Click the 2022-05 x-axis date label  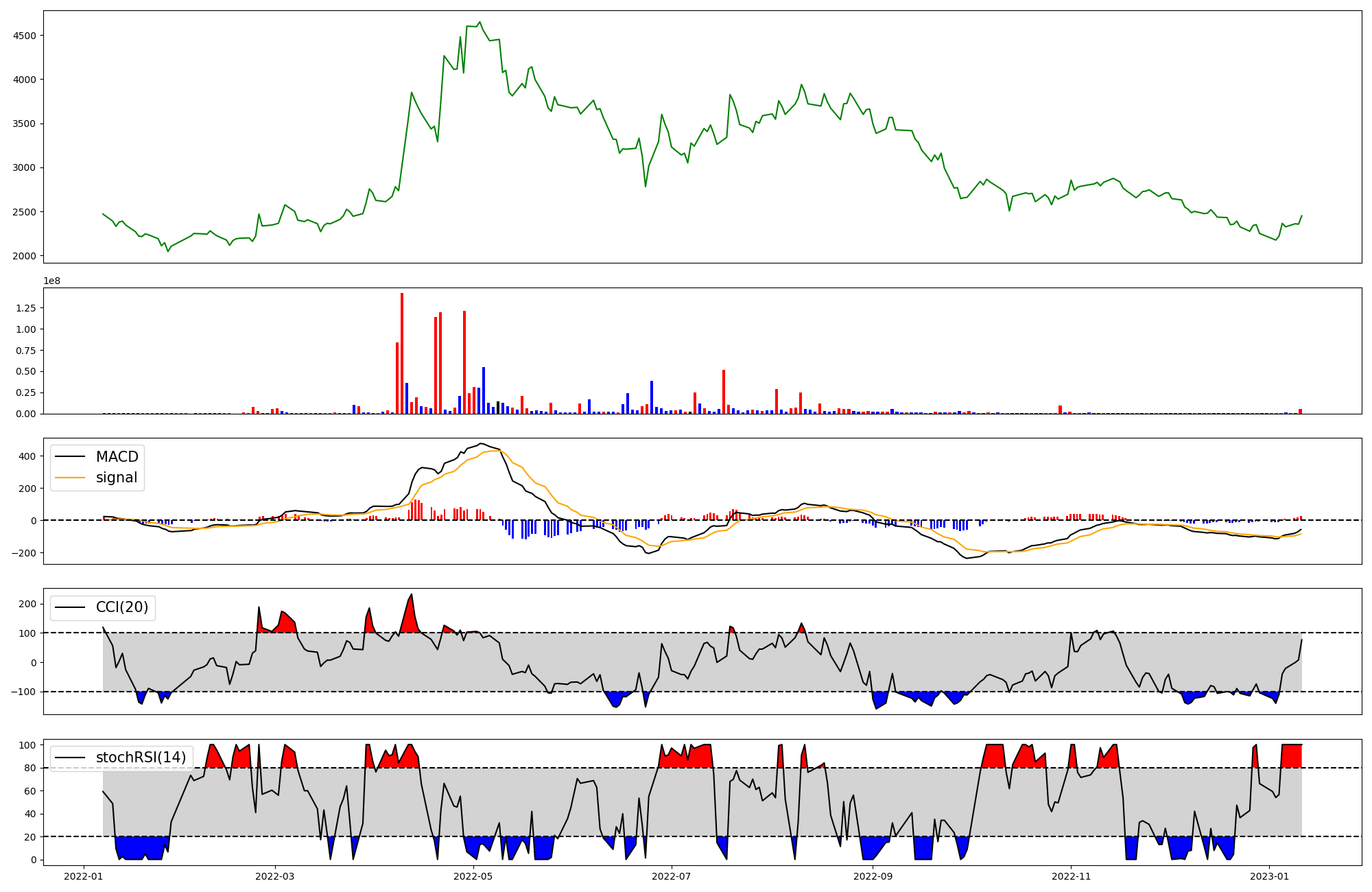pyautogui.click(x=473, y=876)
